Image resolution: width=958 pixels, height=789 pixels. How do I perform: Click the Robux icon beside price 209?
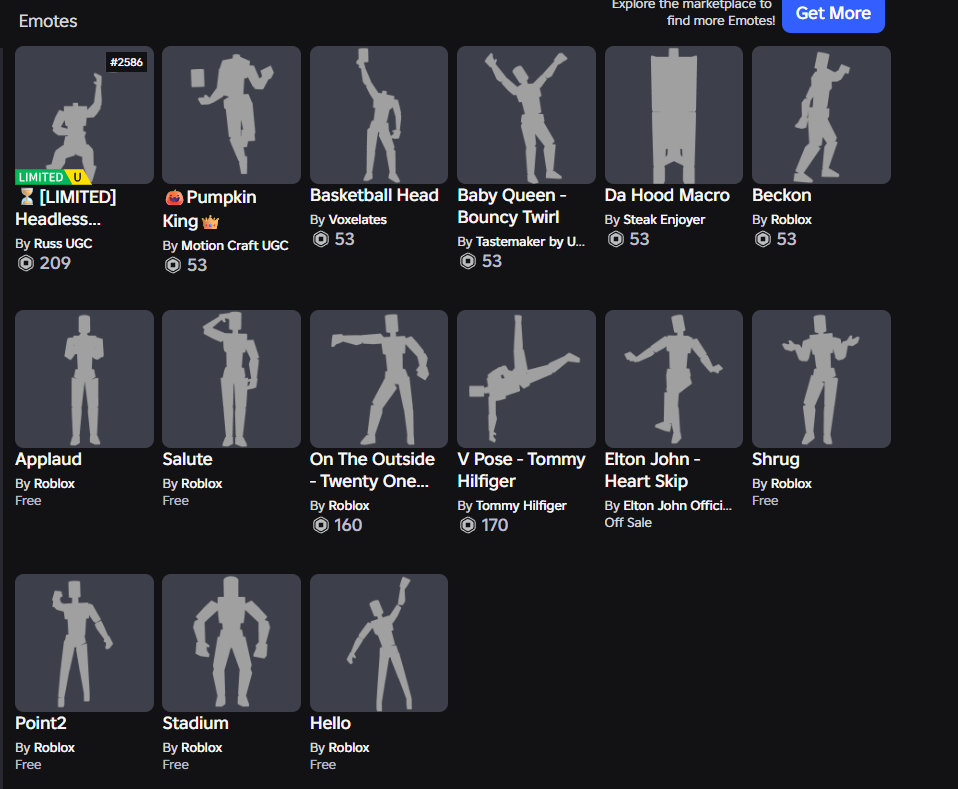[26, 263]
